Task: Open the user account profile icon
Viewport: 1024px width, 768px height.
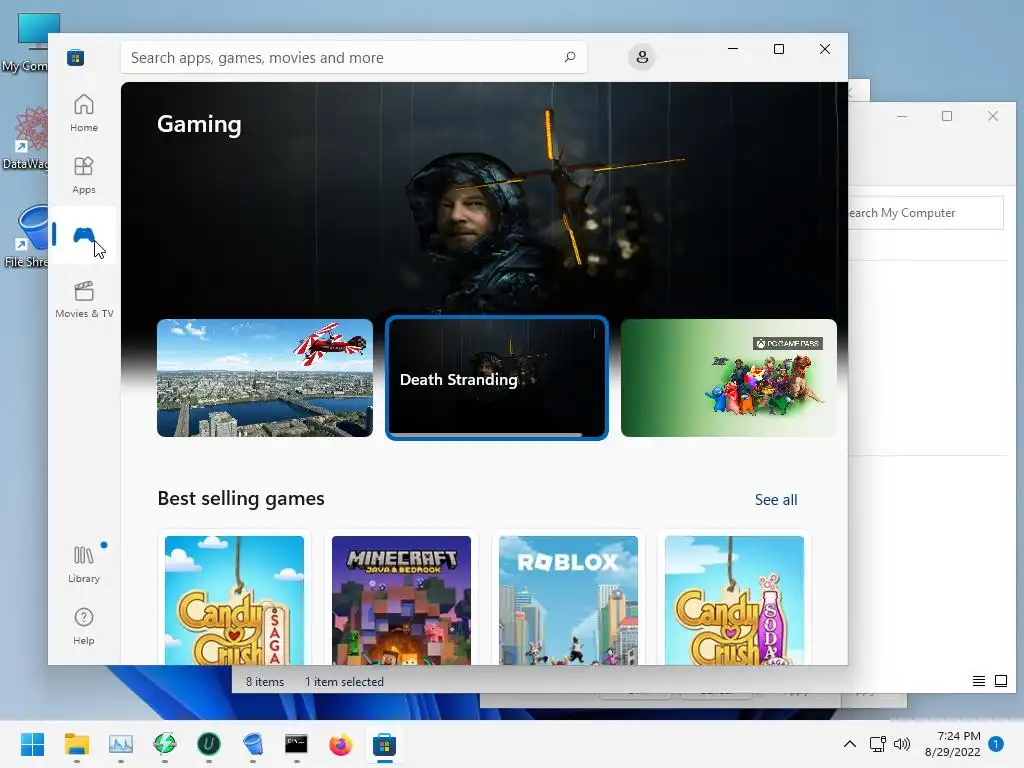Action: coord(642,57)
